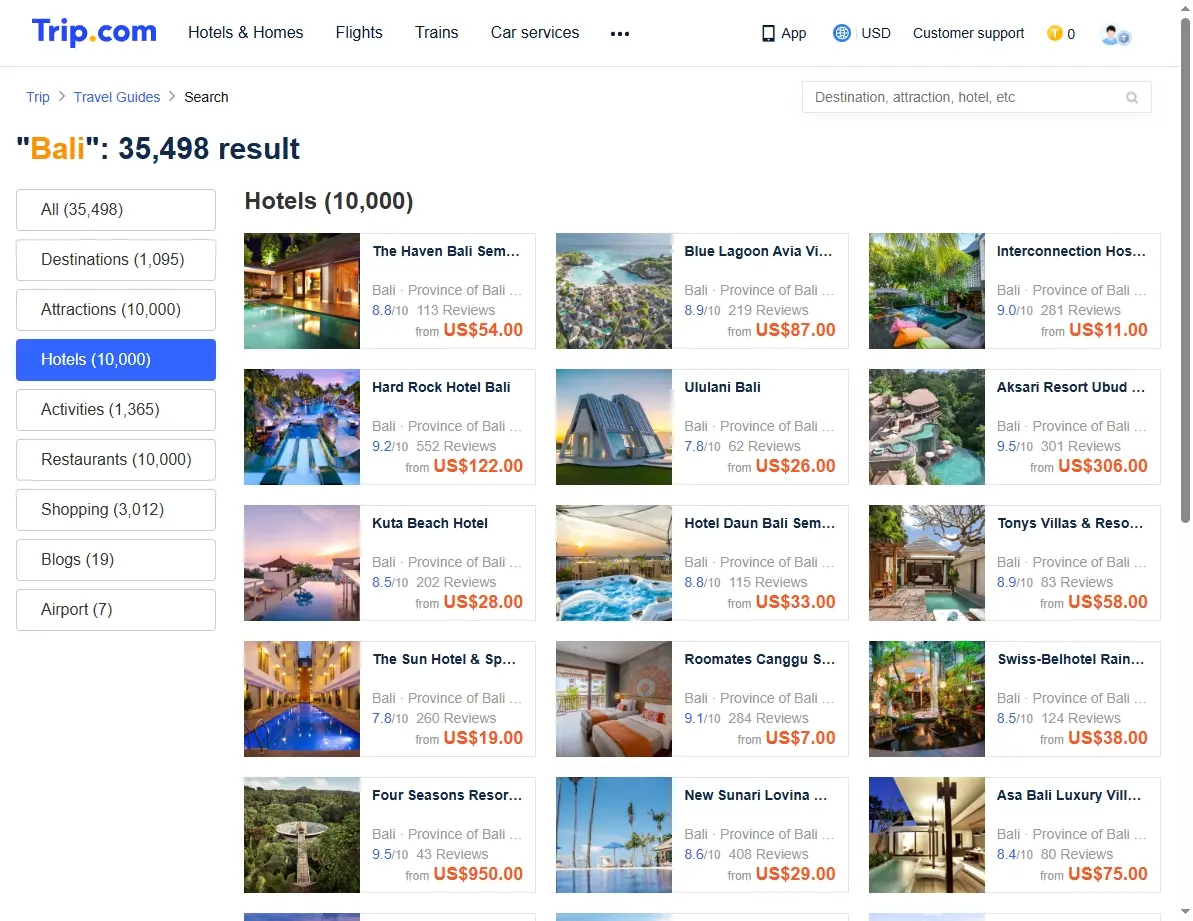Click the Trip.com logo
The height and width of the screenshot is (921, 1193).
94,32
